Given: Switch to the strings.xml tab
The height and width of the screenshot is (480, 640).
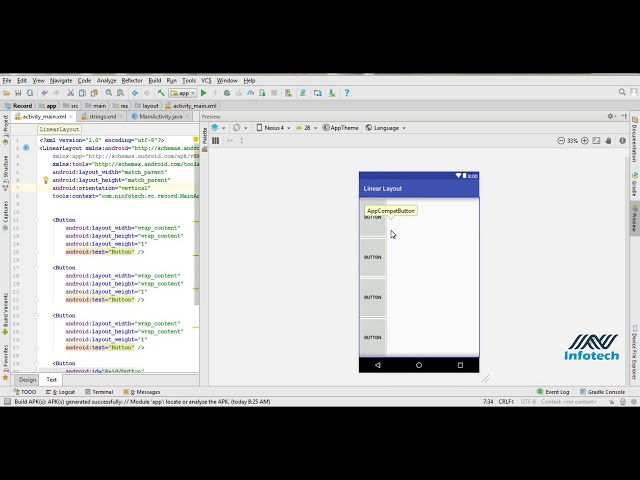Looking at the screenshot, I should pyautogui.click(x=102, y=116).
